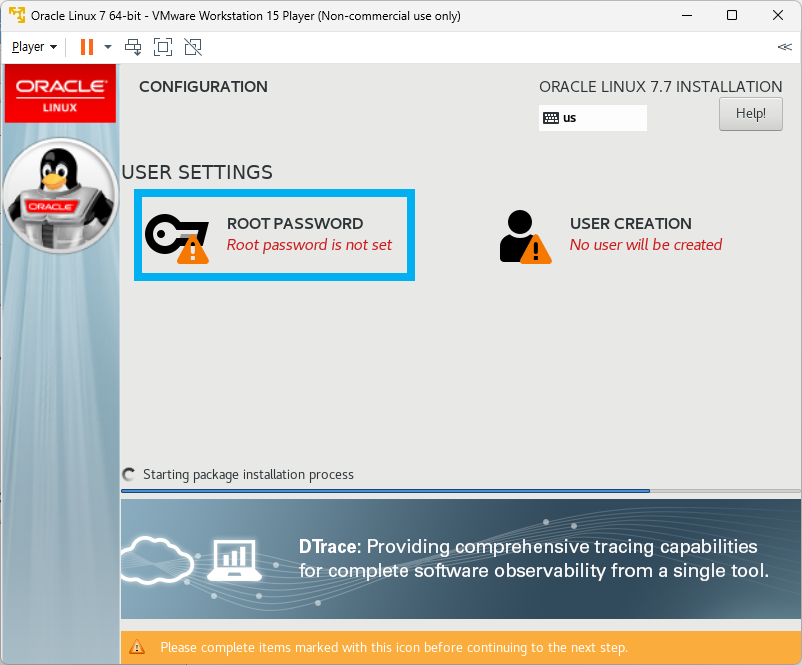Close the VMware Player window
The height and width of the screenshot is (665, 802).
coord(778,15)
